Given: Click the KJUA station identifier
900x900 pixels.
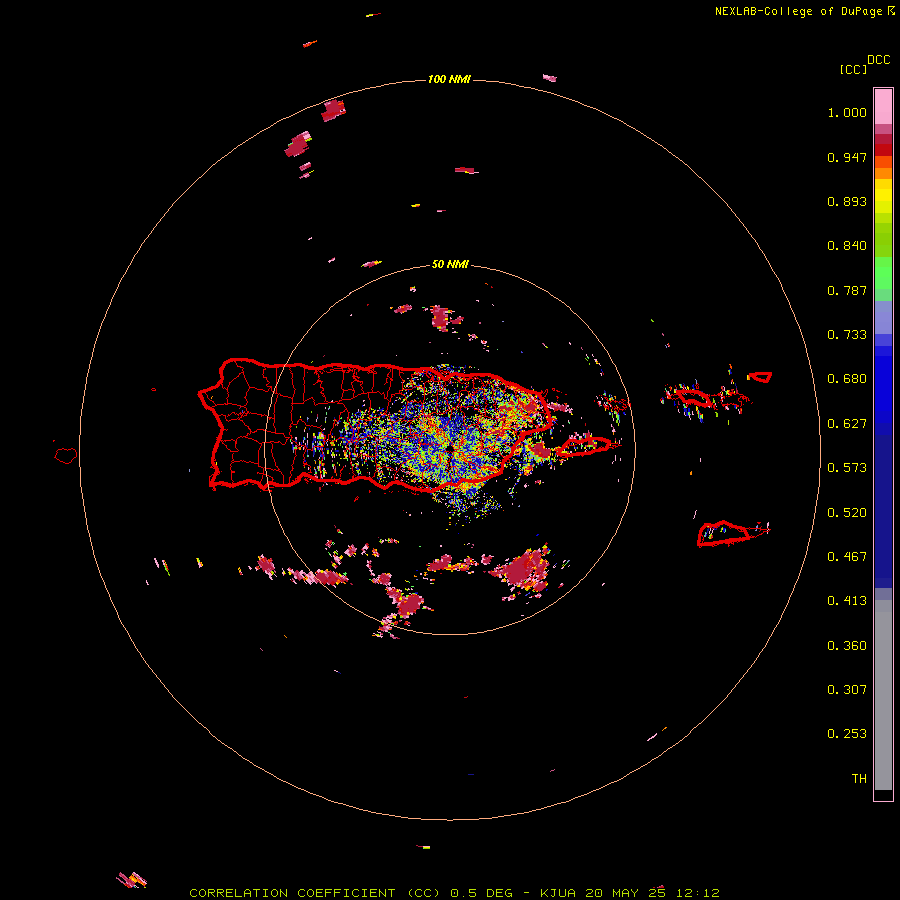Looking at the screenshot, I should coord(558,893).
